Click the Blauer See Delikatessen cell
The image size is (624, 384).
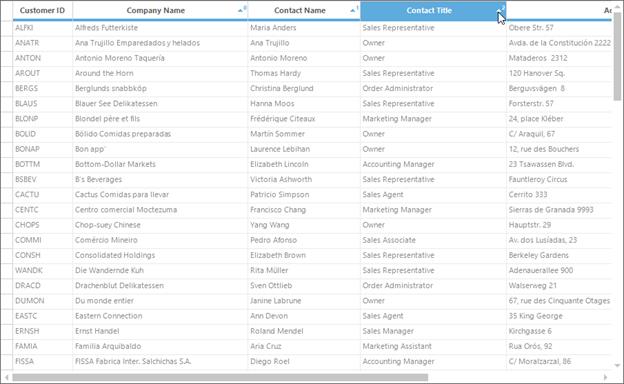pyautogui.click(x=160, y=103)
